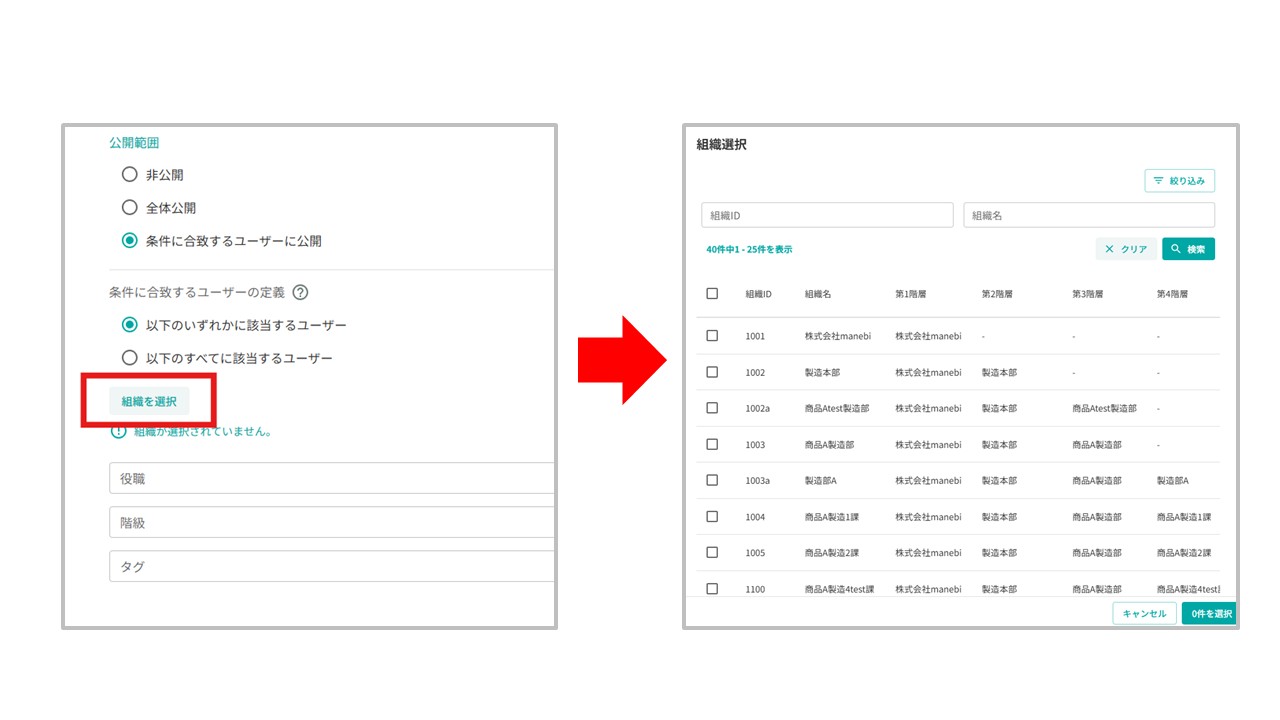
Task: Open the タグ dropdown field
Action: point(331,567)
